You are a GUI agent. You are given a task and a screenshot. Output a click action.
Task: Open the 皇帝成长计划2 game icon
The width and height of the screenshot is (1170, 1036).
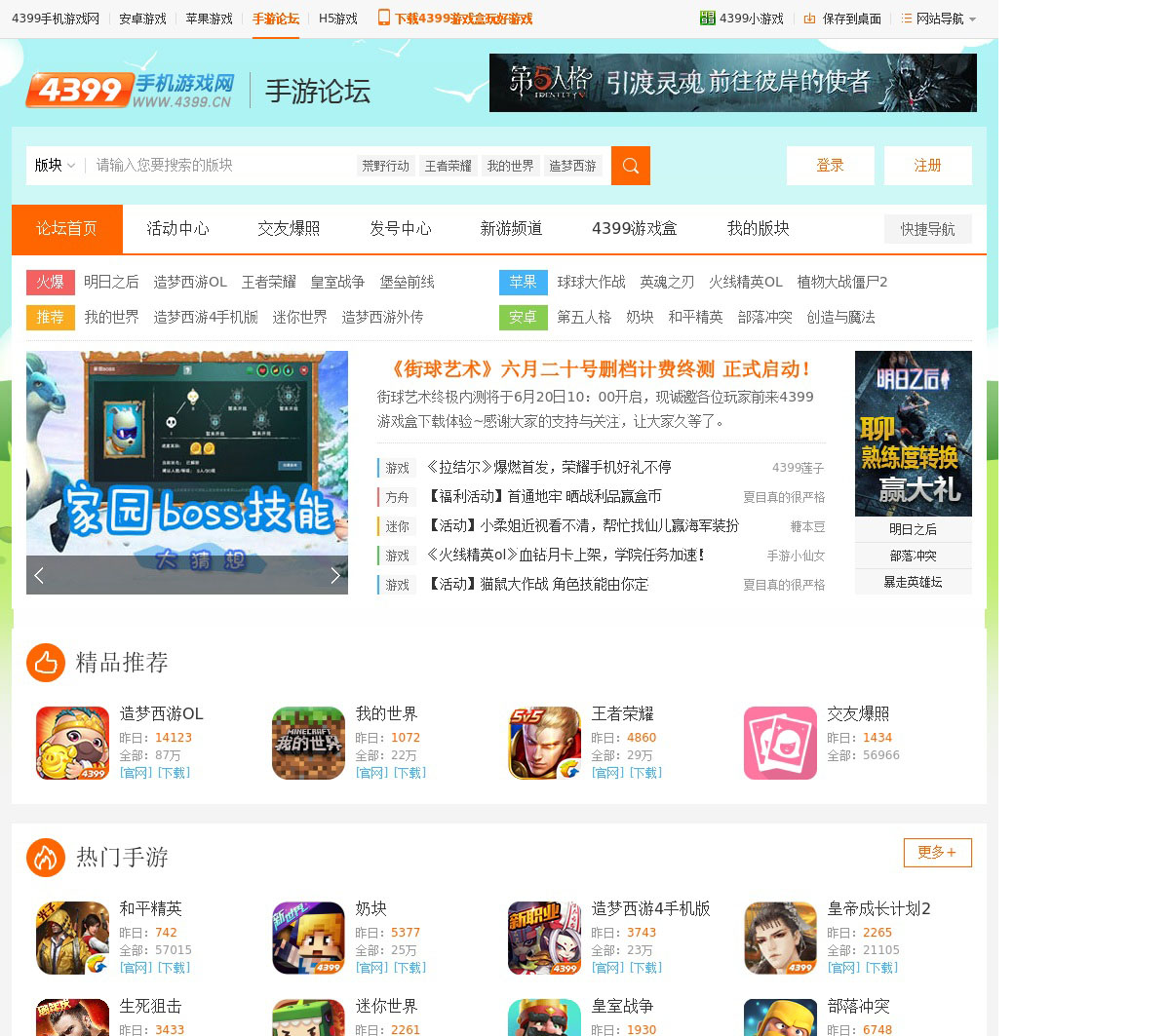tap(780, 938)
